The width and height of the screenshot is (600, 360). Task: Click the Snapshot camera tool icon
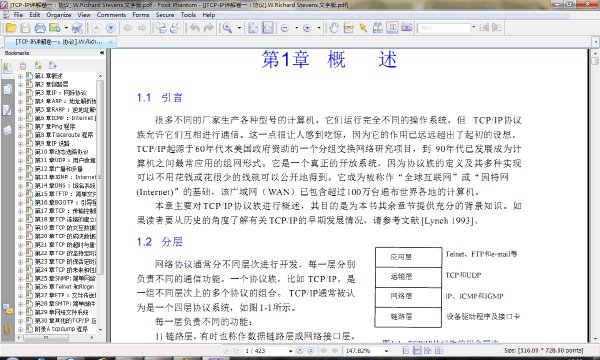(x=407, y=28)
